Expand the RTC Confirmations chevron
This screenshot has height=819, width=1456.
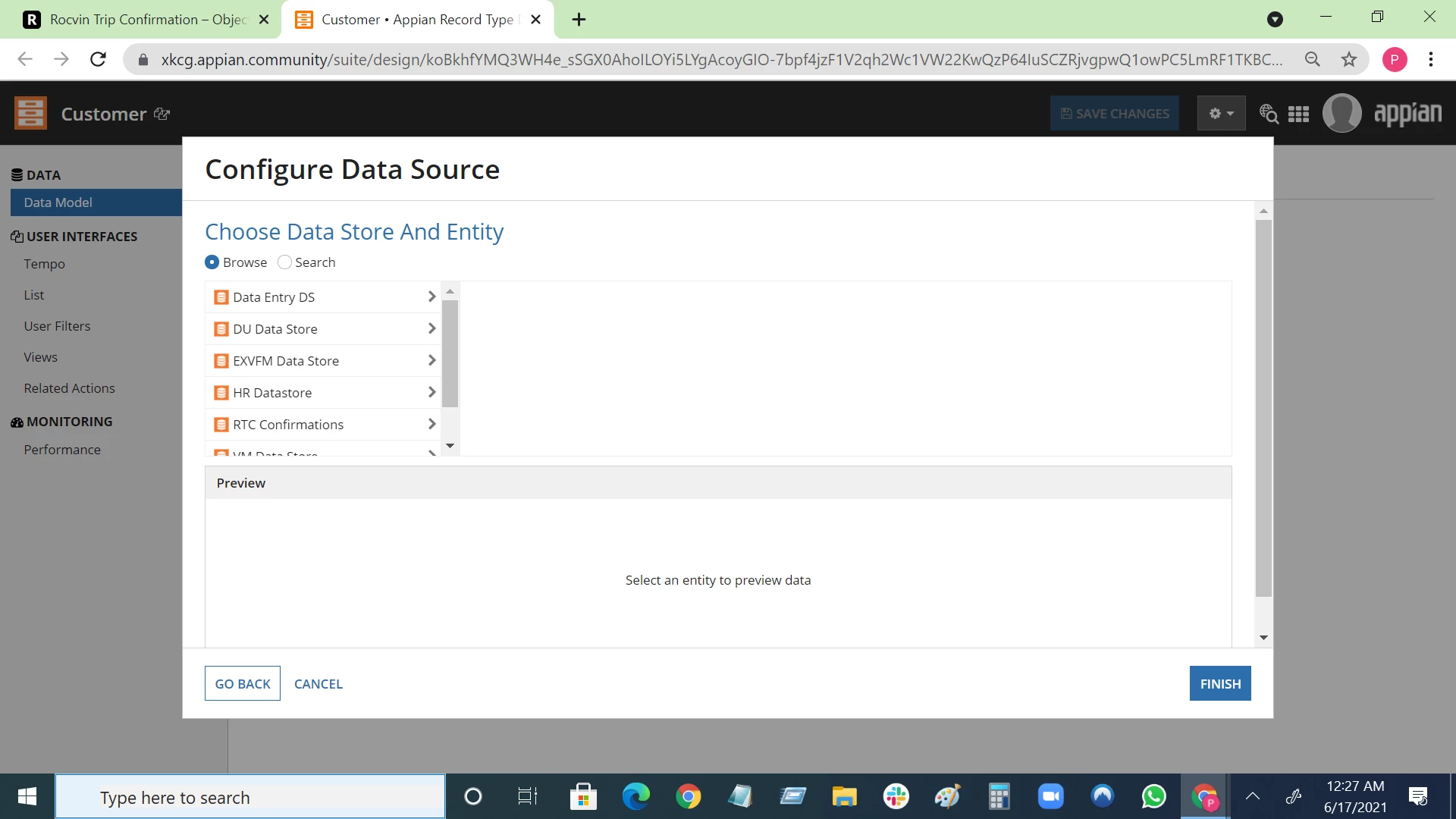431,424
